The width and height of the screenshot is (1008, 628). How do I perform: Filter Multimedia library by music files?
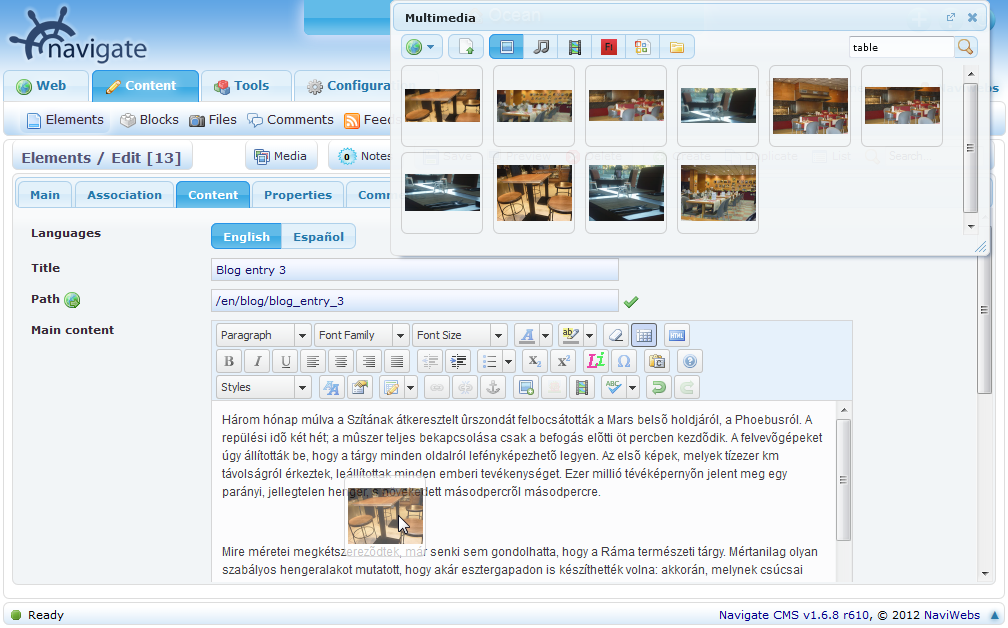[541, 46]
